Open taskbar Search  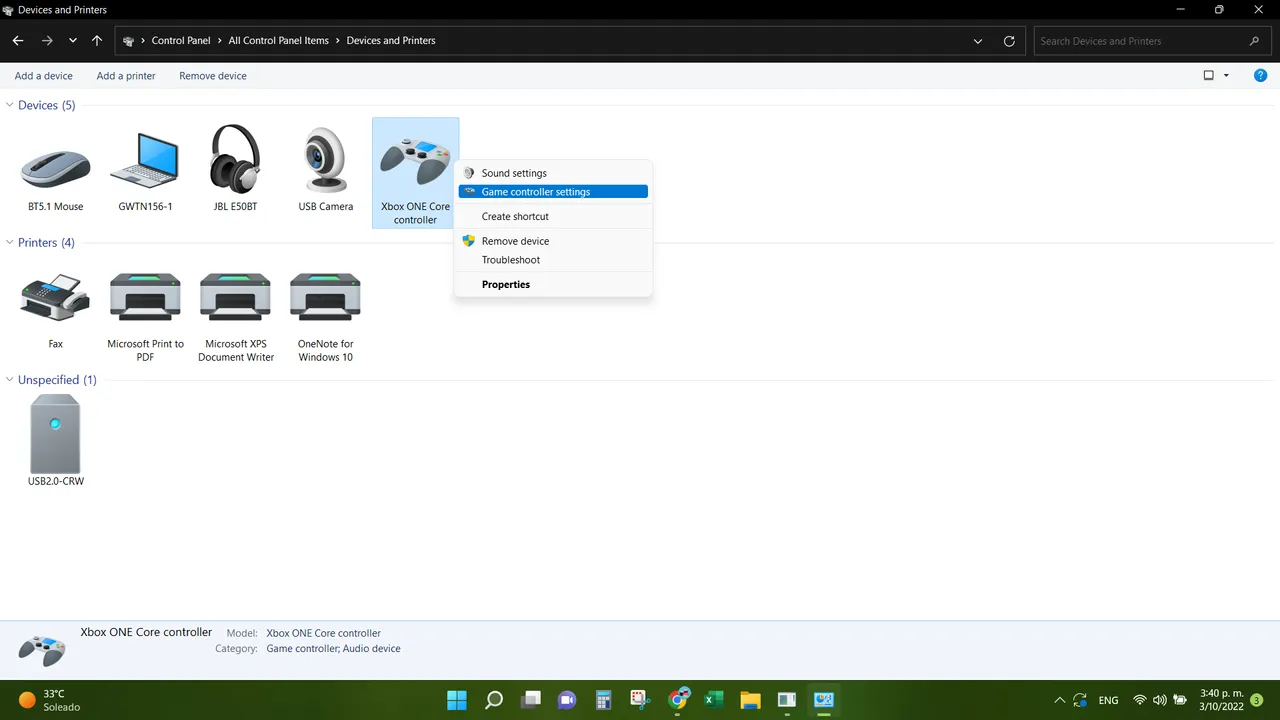pos(494,699)
